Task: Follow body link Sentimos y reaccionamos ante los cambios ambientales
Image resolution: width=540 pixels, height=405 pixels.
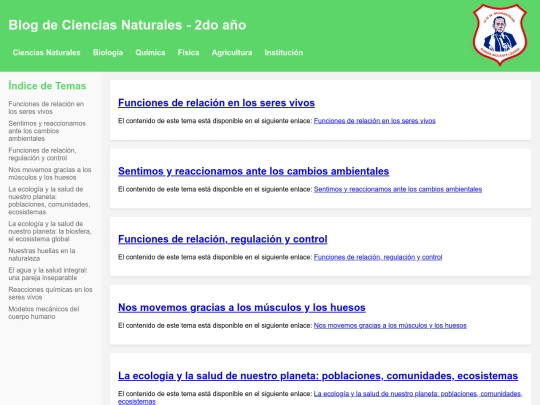Action: coord(398,189)
